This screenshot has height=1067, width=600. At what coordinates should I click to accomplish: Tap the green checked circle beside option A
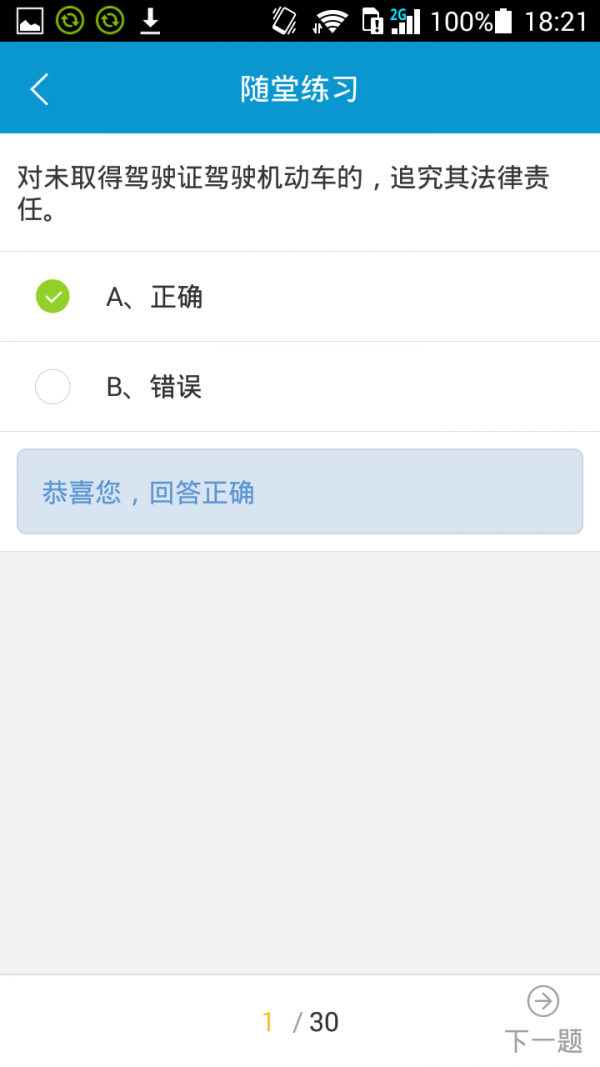tap(52, 297)
